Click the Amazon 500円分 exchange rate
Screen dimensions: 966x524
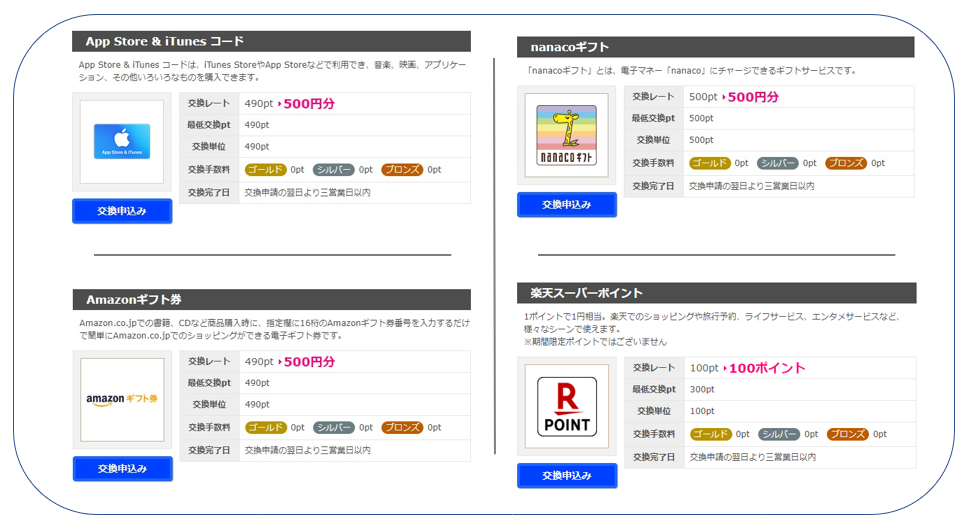[x=309, y=361]
